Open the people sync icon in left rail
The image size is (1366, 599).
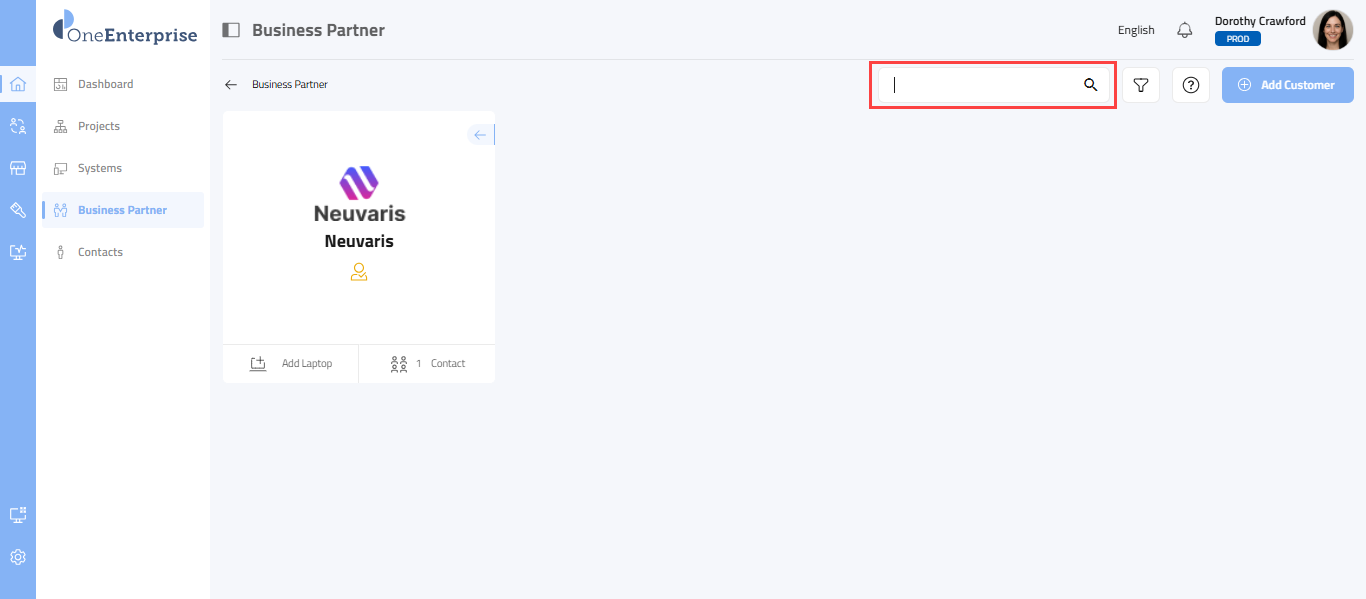(17, 126)
